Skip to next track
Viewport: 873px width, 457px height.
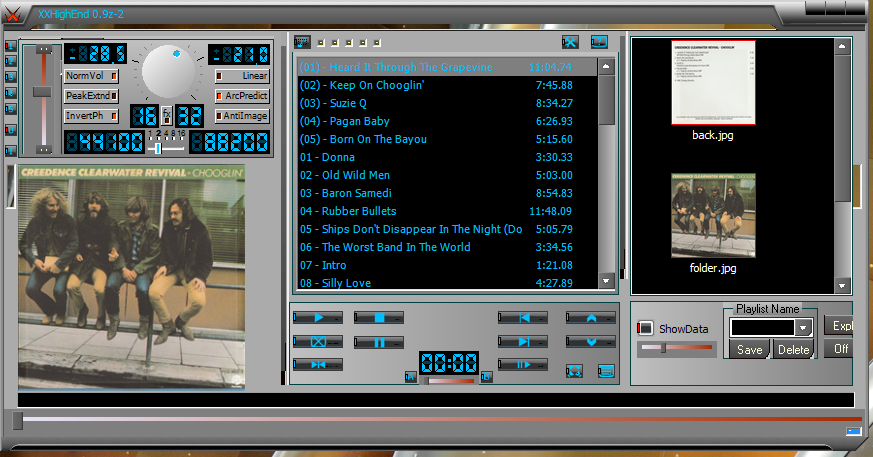click(523, 342)
